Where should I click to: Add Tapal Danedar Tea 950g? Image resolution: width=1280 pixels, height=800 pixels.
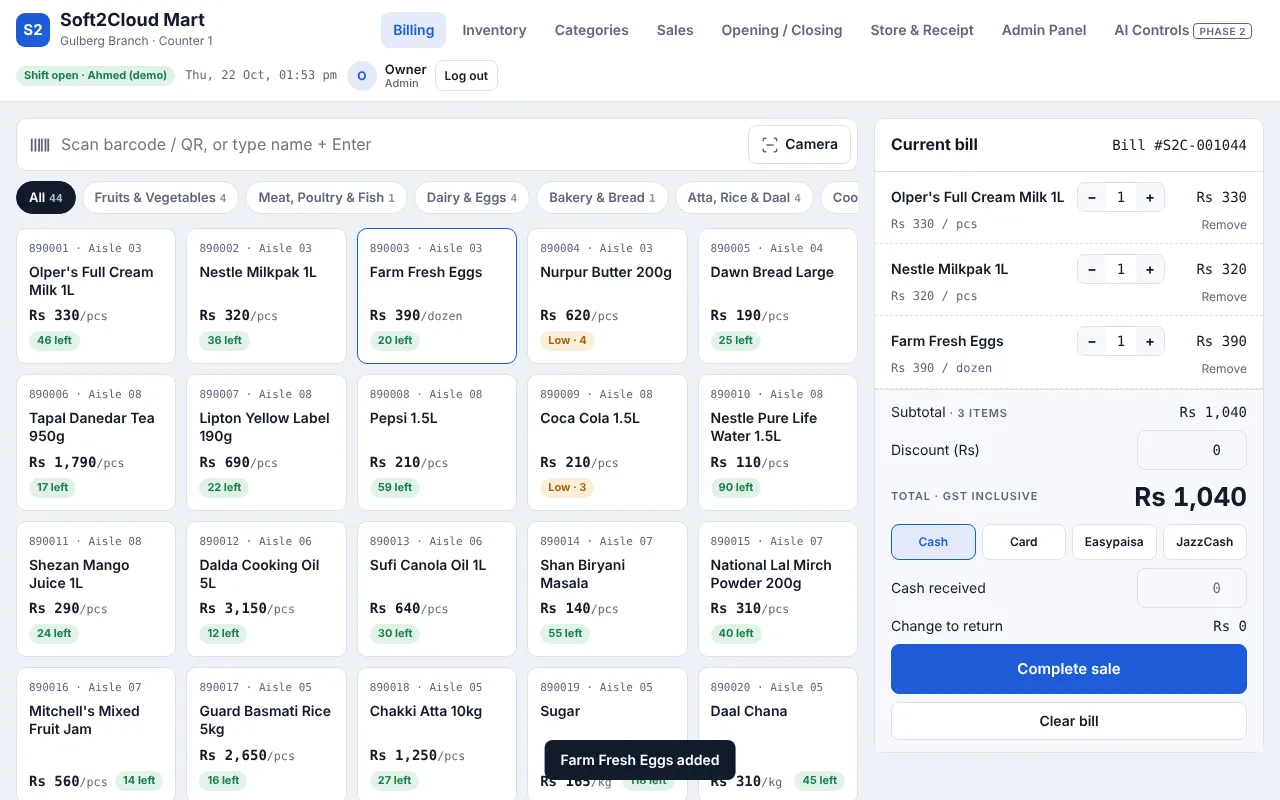pyautogui.click(x=96, y=443)
